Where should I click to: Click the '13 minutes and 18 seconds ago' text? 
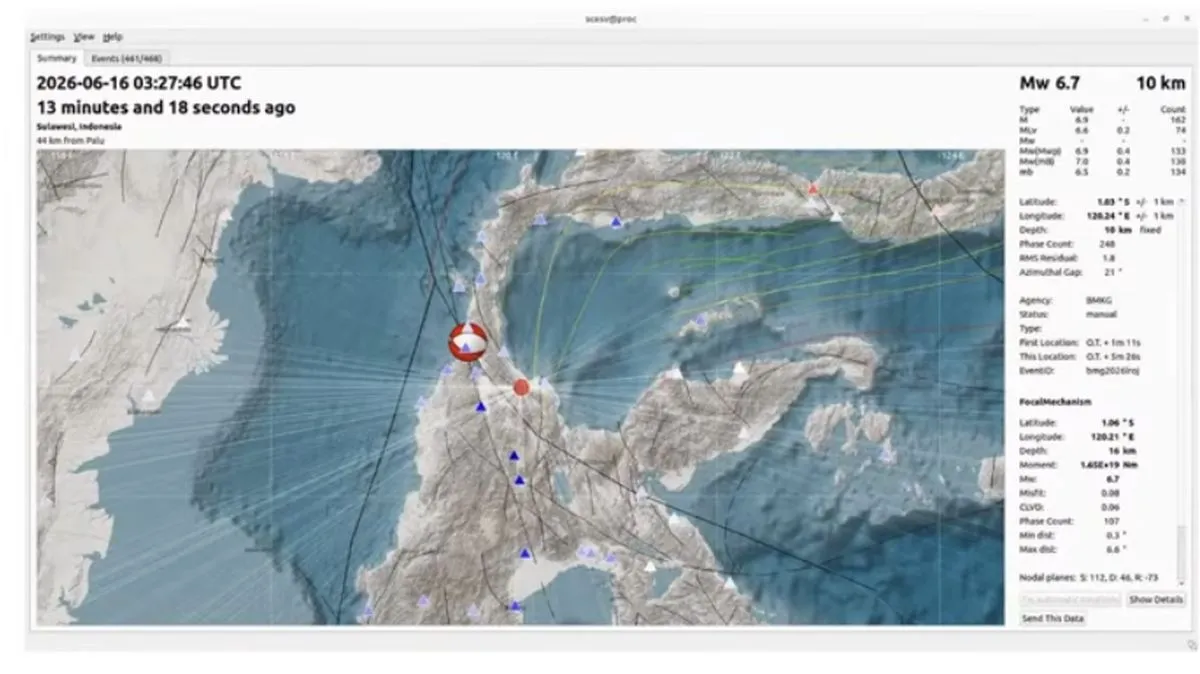166,107
